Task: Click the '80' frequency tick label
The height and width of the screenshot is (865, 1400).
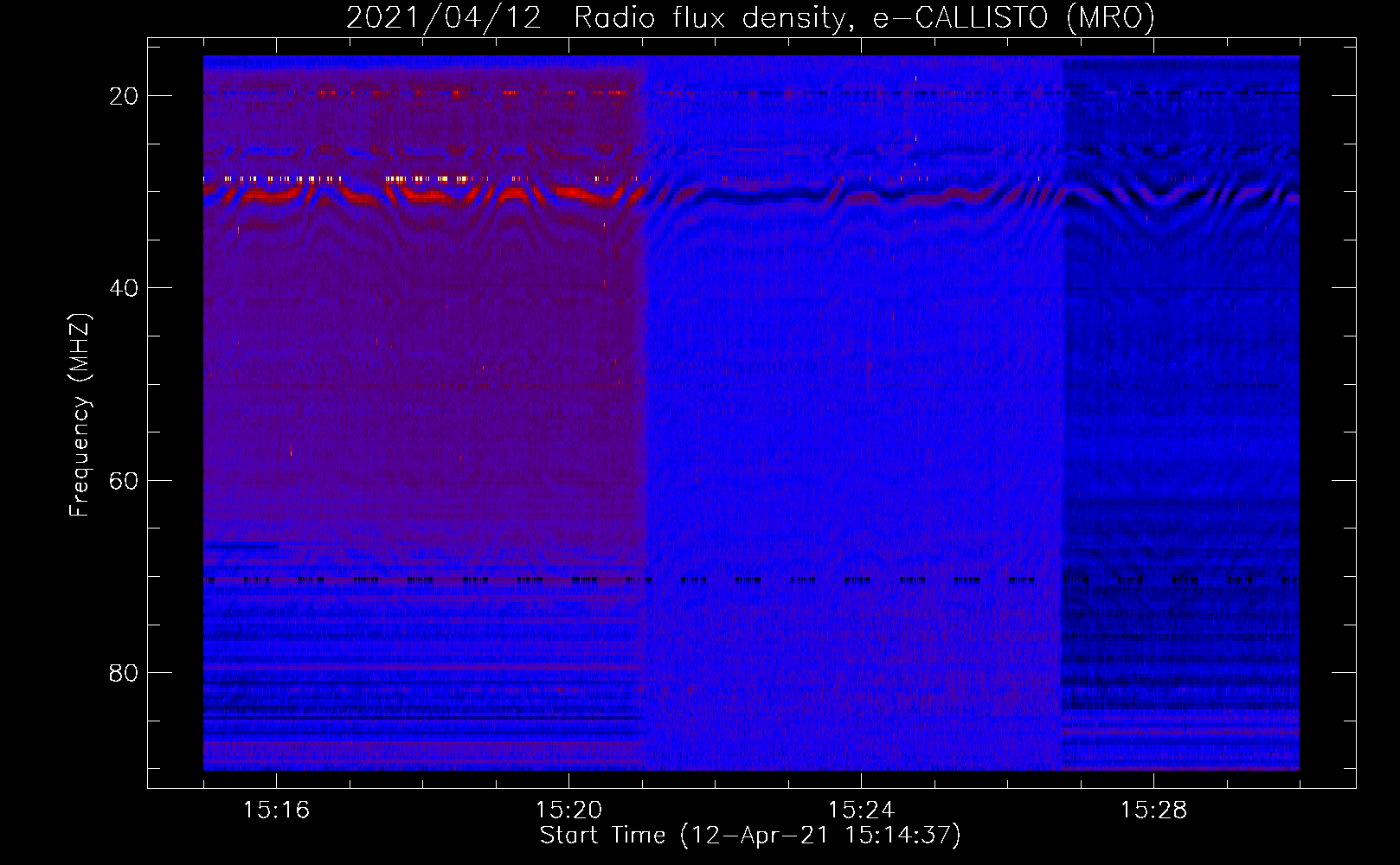Action: tap(124, 672)
